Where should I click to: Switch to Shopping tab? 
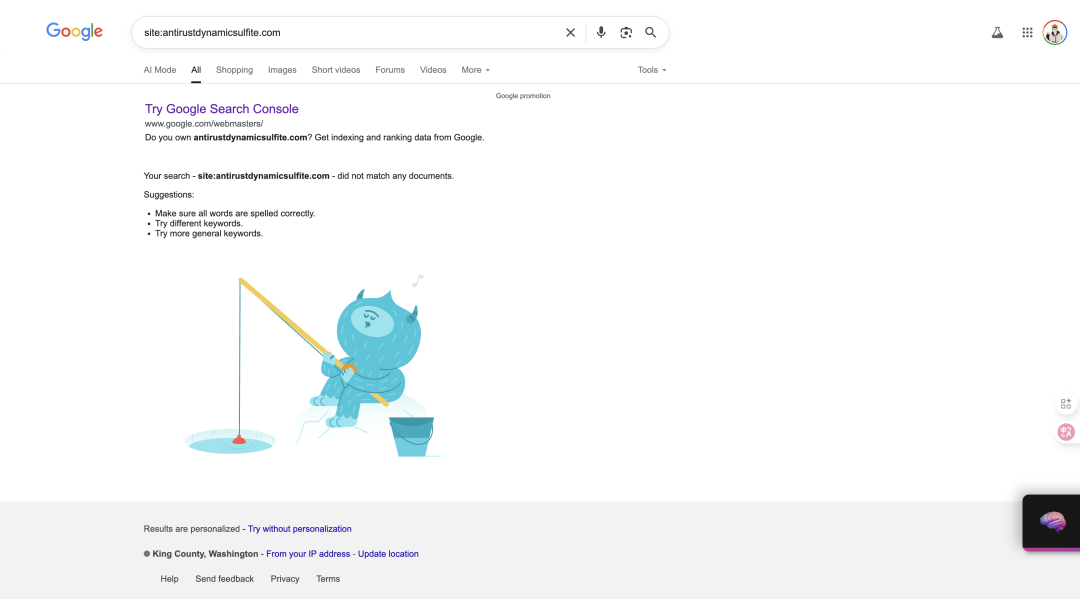pyautogui.click(x=234, y=70)
